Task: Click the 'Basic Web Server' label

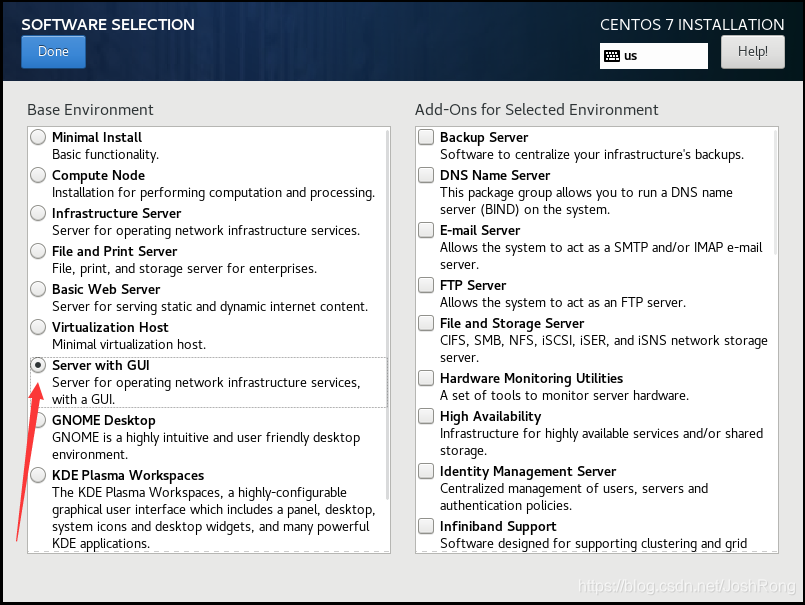Action: [x=106, y=289]
